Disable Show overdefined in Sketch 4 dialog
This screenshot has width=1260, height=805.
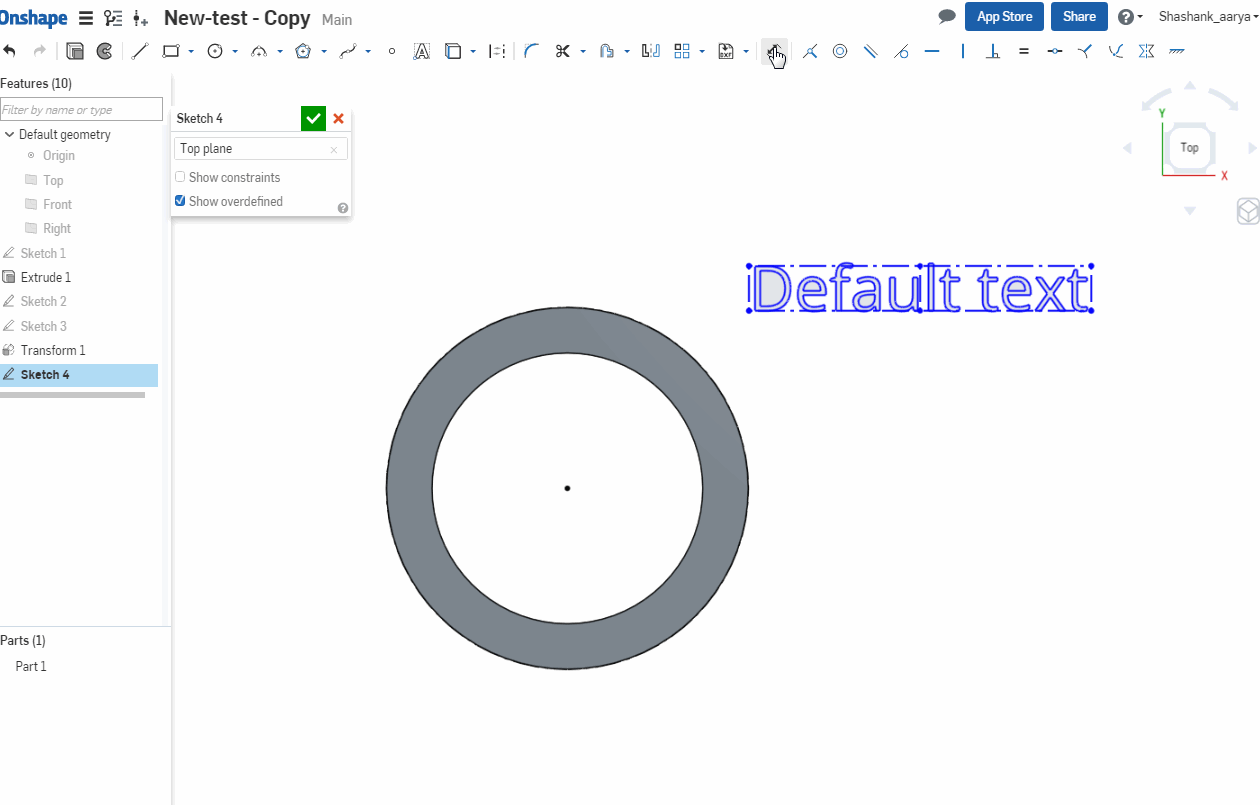pyautogui.click(x=180, y=200)
